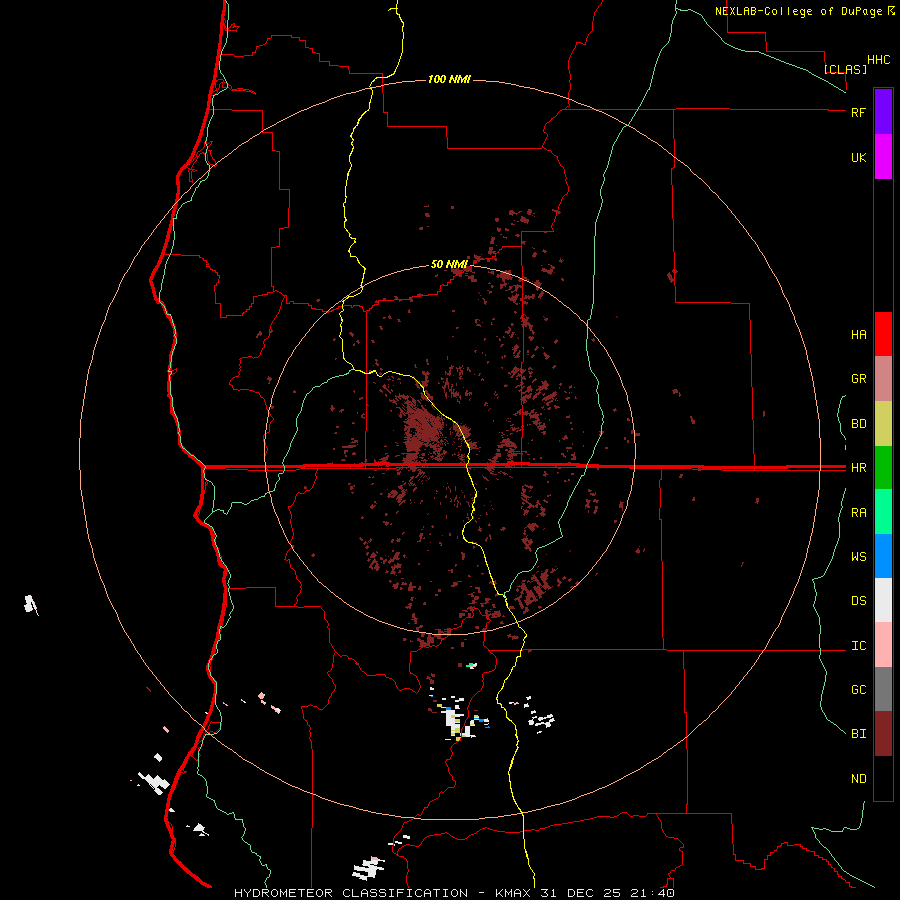Screen dimensions: 900x900
Task: Click the 50 NMI range ring label
Action: pos(449,264)
